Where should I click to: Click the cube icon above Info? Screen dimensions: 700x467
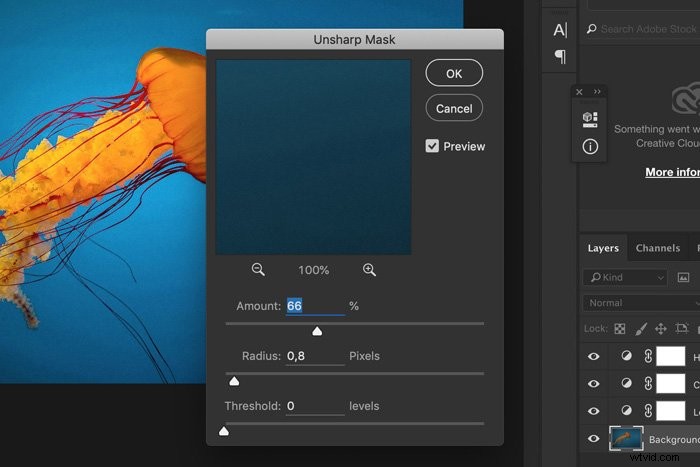coord(590,119)
